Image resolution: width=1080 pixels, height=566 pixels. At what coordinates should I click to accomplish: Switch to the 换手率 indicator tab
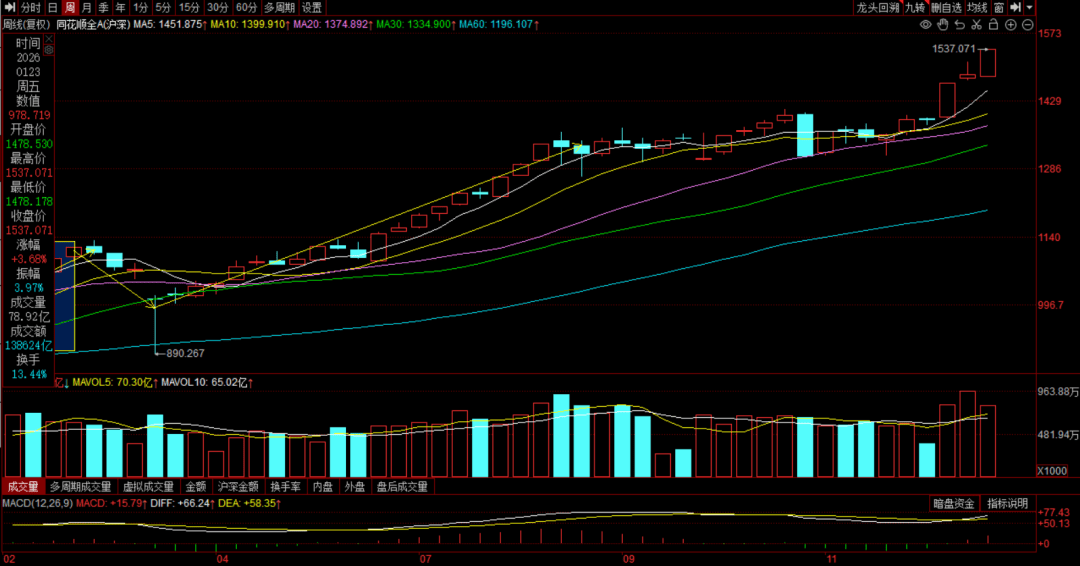285,487
